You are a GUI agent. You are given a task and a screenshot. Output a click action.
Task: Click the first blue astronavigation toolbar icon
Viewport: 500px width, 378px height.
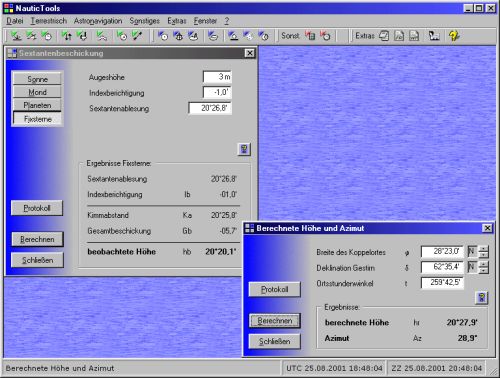point(163,36)
